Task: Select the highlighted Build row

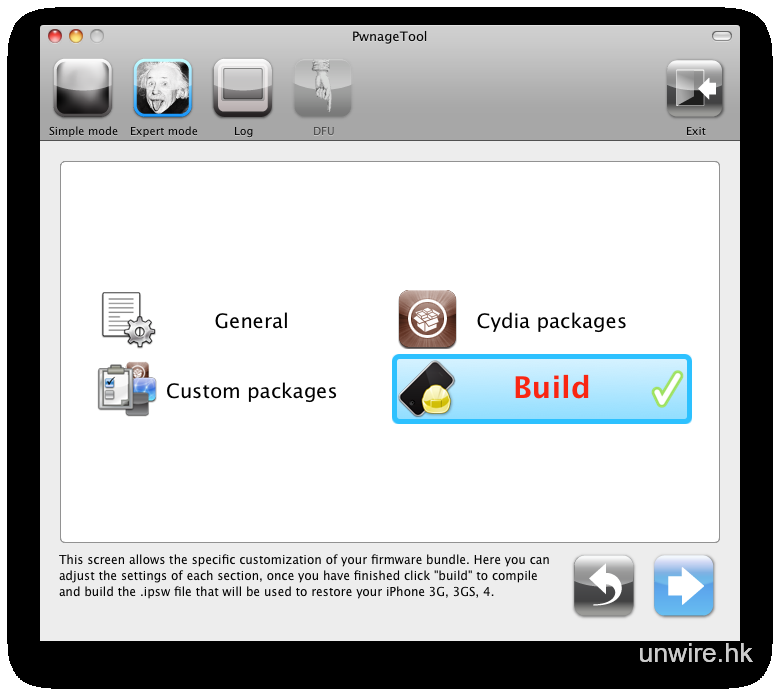Action: coord(542,389)
